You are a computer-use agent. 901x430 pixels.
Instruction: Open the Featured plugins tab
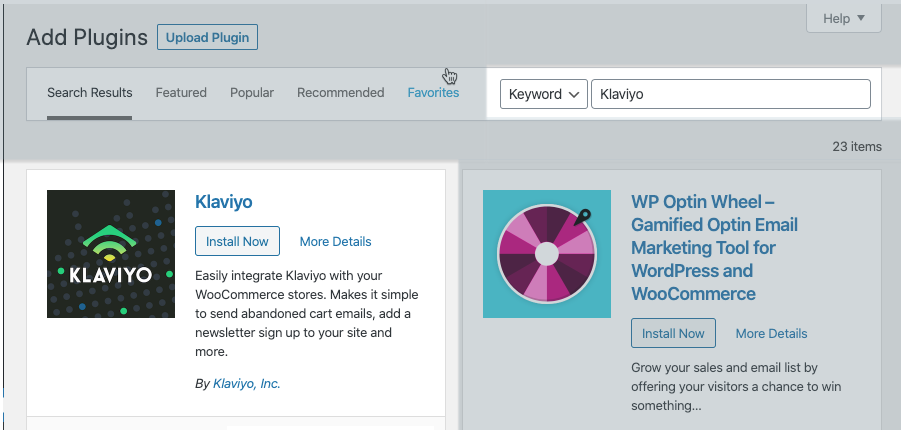point(181,93)
